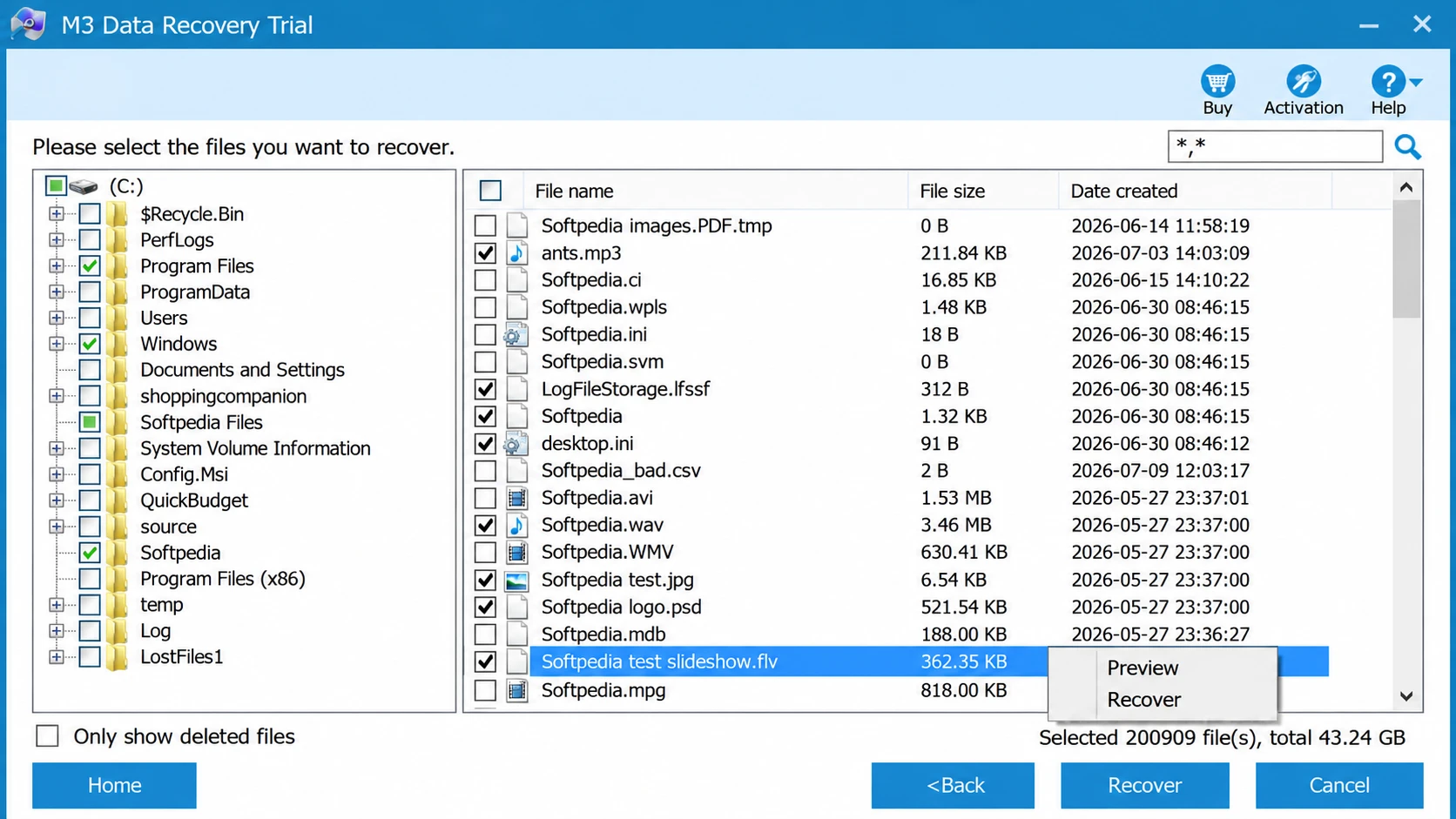The width and height of the screenshot is (1456, 819).
Task: Choose Recover from the context menu
Action: [x=1143, y=700]
